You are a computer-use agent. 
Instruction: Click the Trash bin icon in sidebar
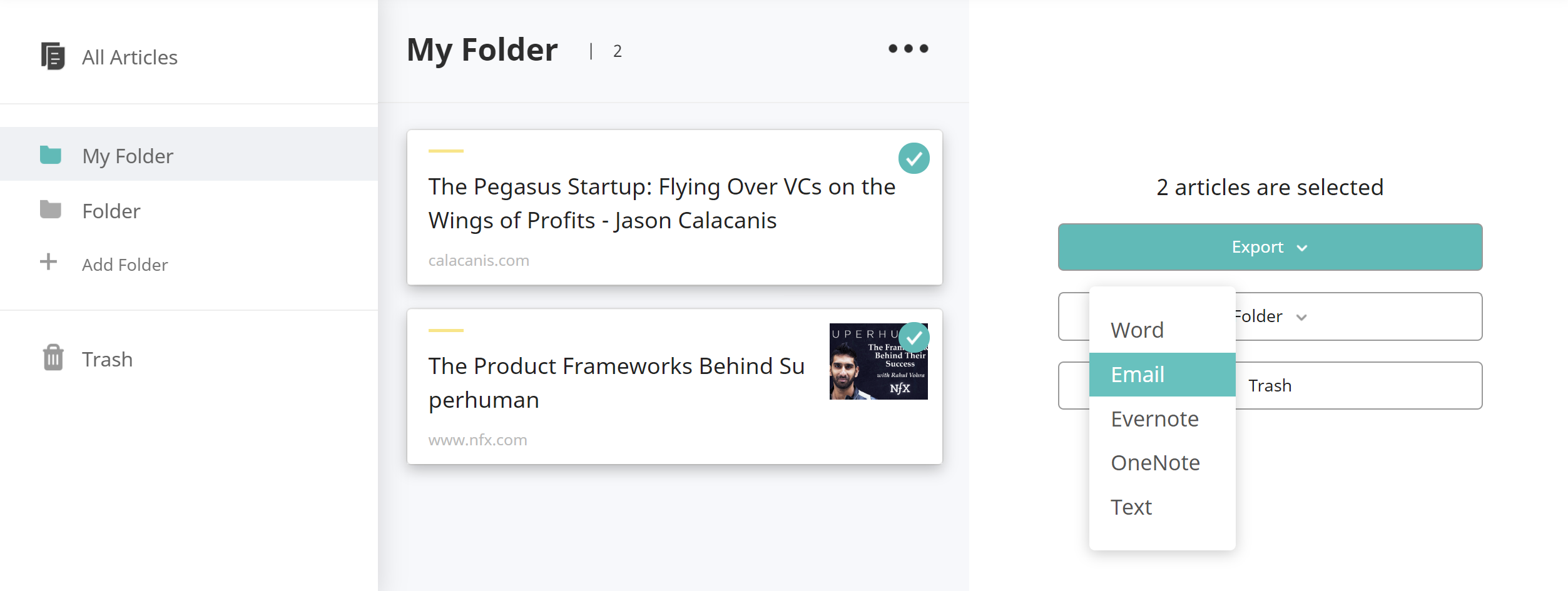click(x=53, y=358)
